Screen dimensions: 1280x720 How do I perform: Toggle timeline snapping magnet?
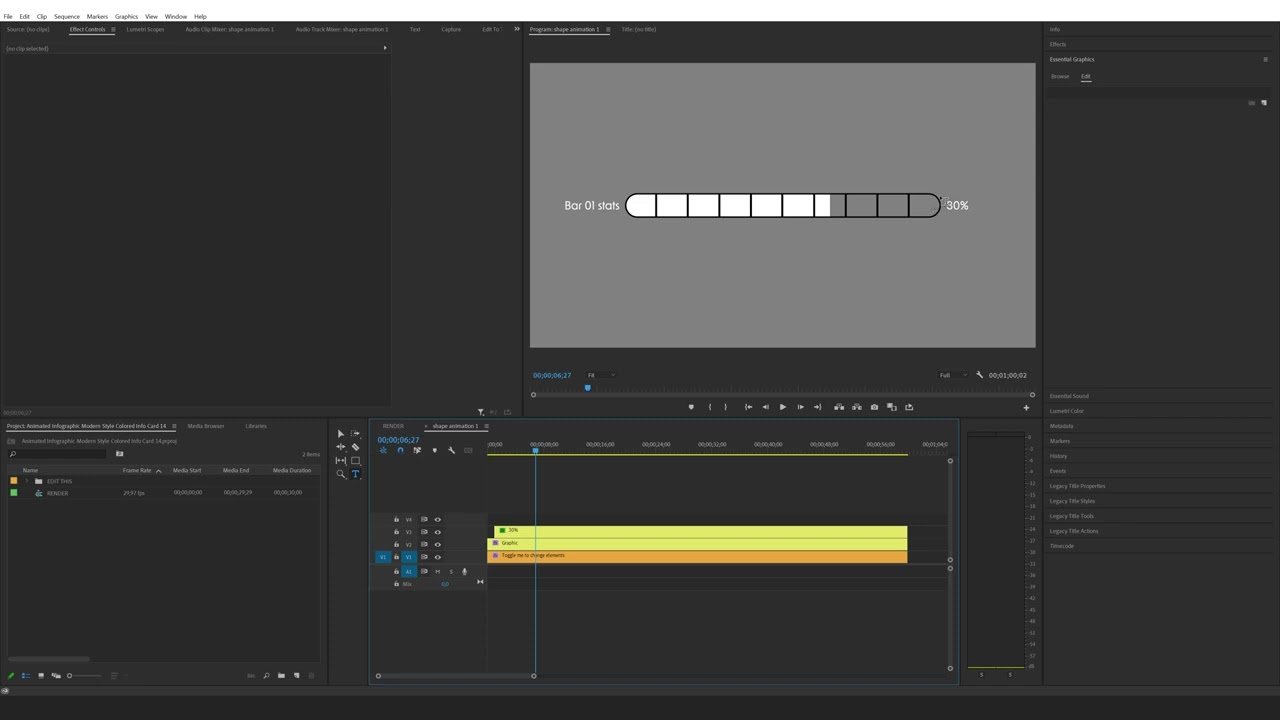tap(400, 450)
